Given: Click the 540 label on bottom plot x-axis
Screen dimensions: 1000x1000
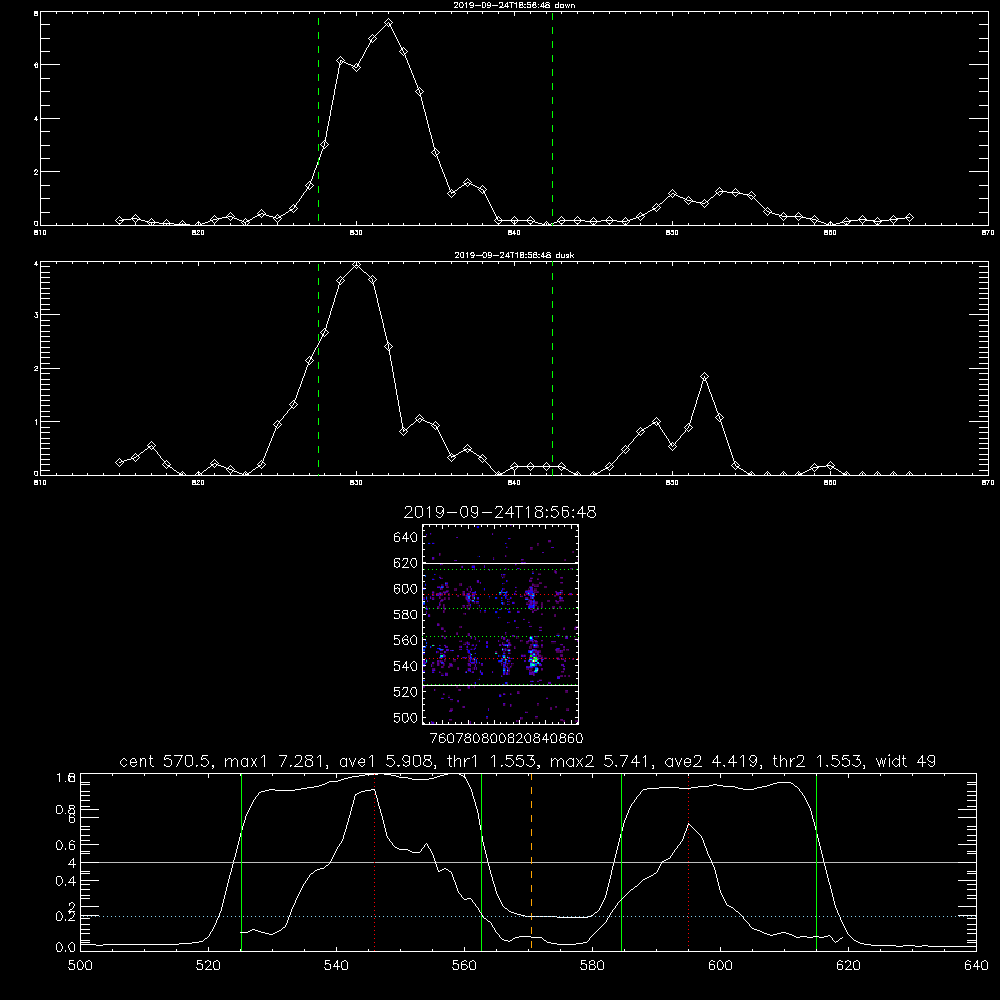Looking at the screenshot, I should pyautogui.click(x=336, y=966).
